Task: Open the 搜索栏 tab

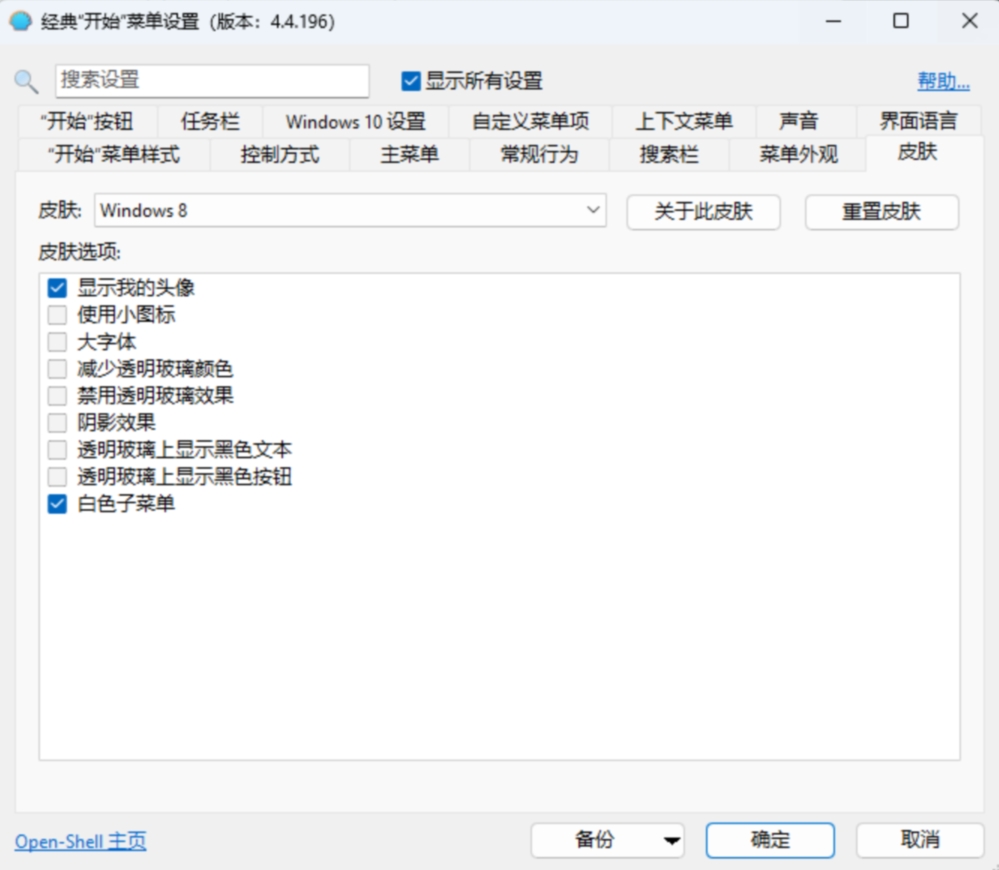Action: pyautogui.click(x=669, y=155)
